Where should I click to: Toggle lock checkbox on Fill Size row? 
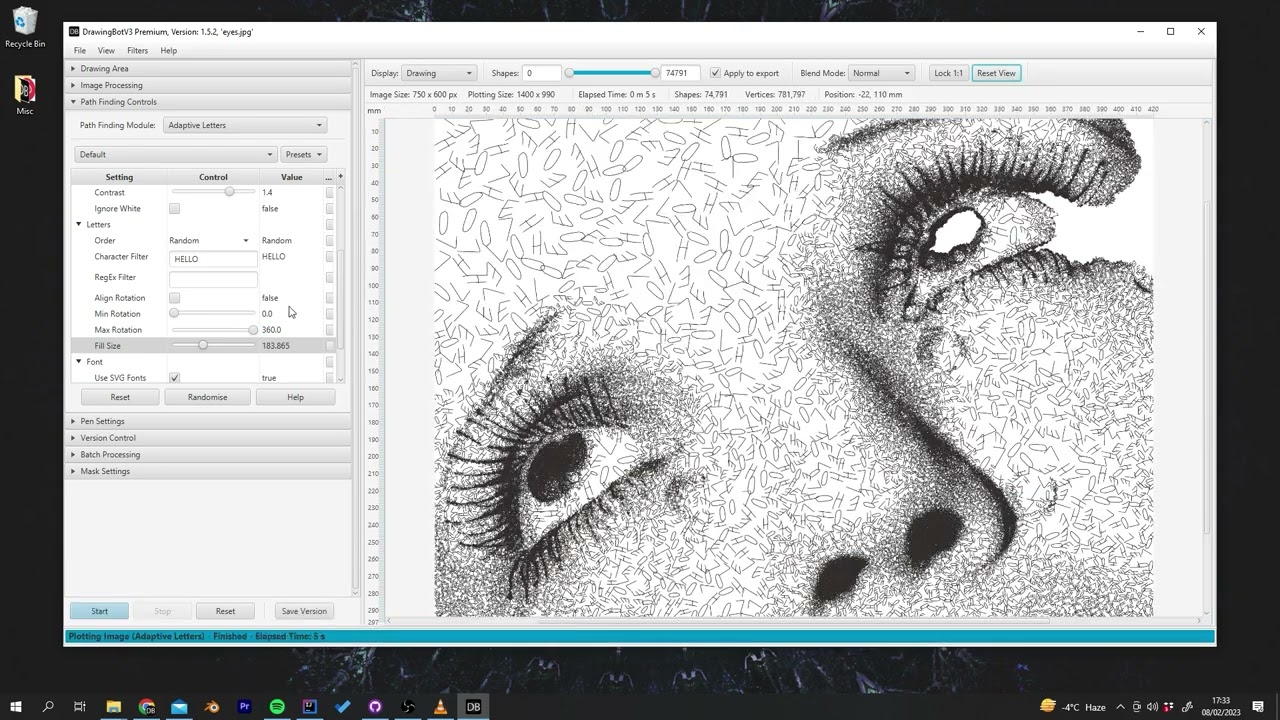(329, 346)
